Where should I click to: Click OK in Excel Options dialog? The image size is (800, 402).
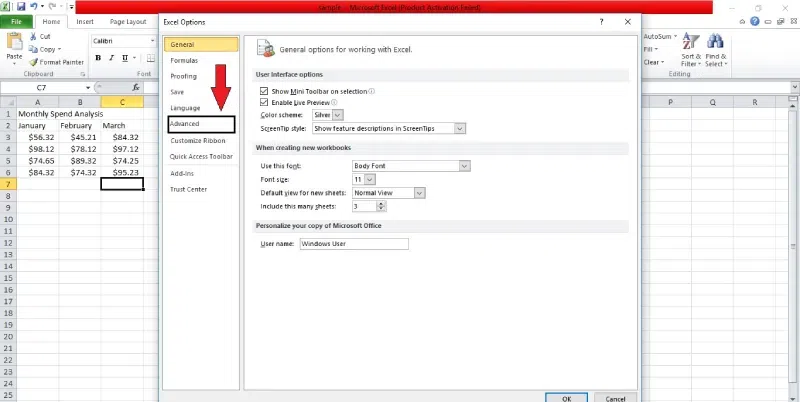coord(566,398)
